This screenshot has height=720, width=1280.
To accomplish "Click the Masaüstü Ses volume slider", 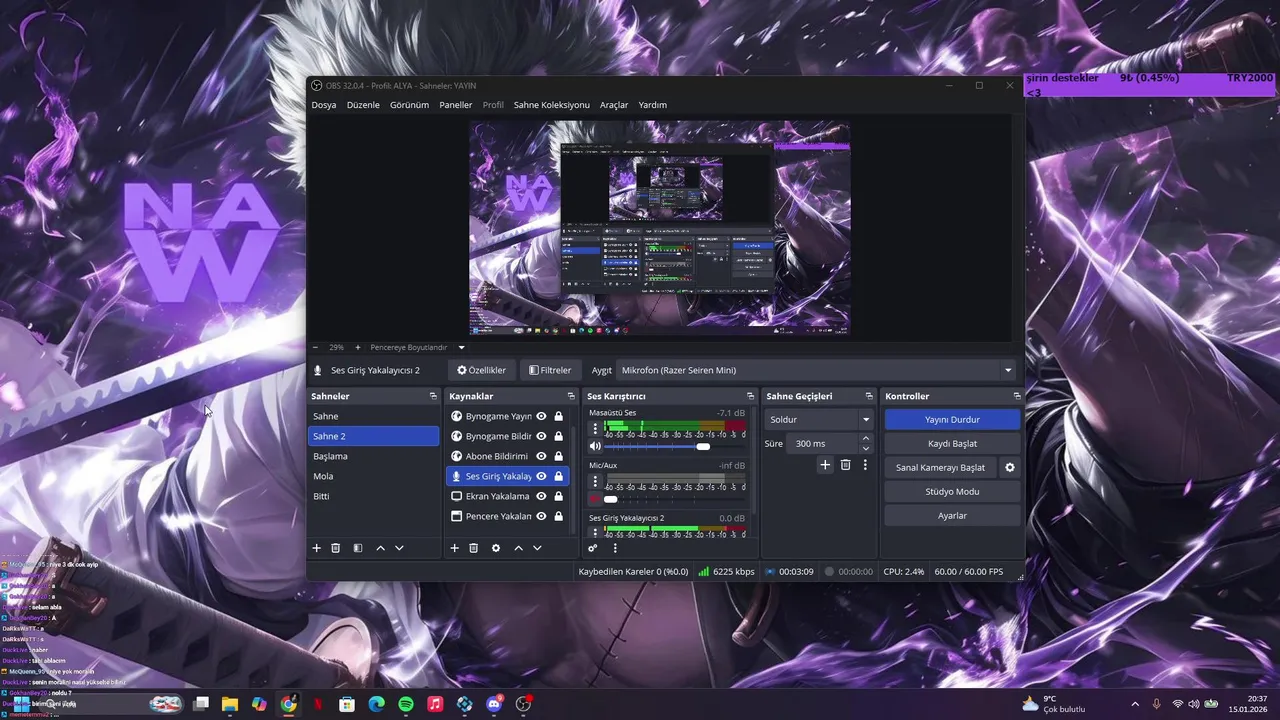I will (x=675, y=446).
